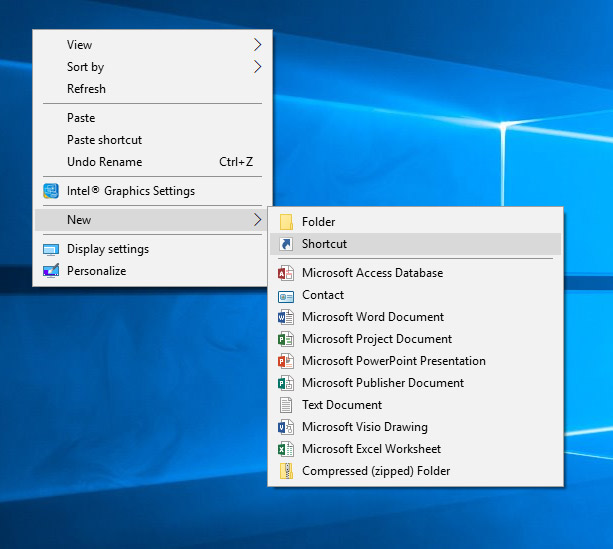Choose Refresh from the context menu
613x549 pixels.
[x=152, y=89]
